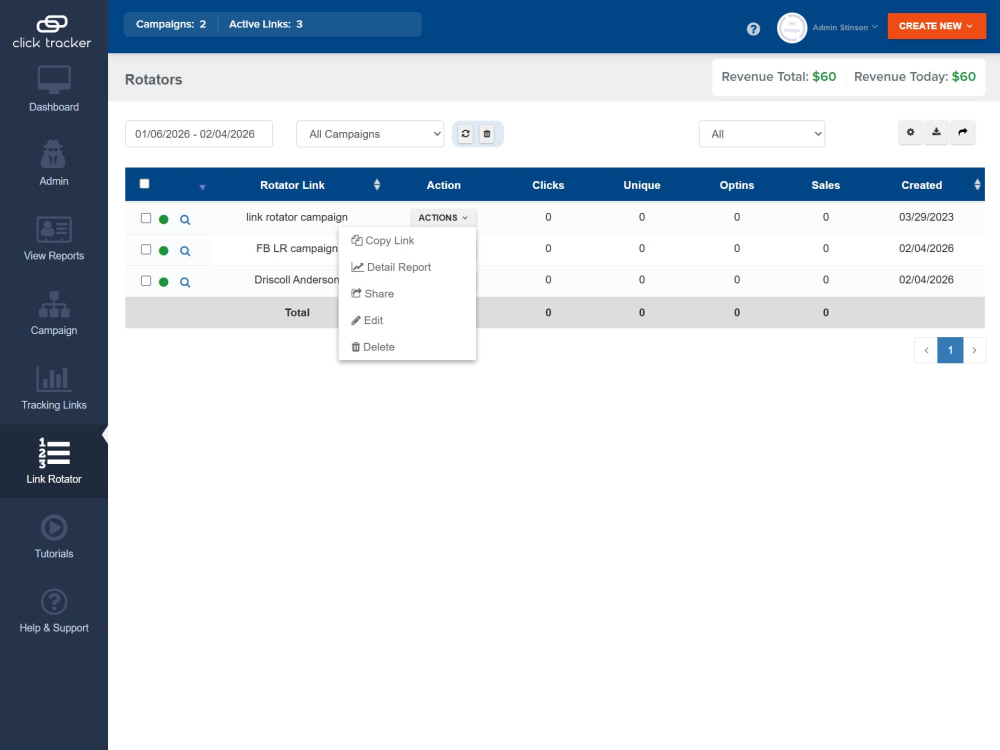Viewport: 1000px width, 750px height.
Task: Toggle the ACTIONS dropdown for link rotator campaign
Action: [x=443, y=217]
